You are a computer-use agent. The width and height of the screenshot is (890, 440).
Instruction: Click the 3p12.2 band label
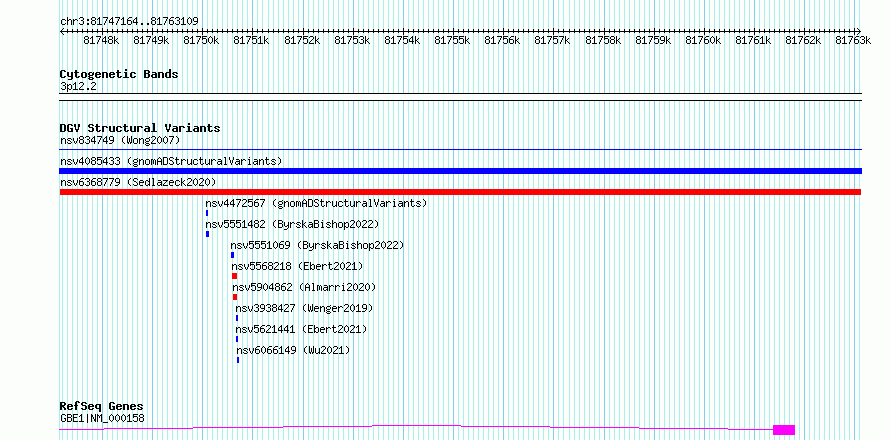pos(78,86)
